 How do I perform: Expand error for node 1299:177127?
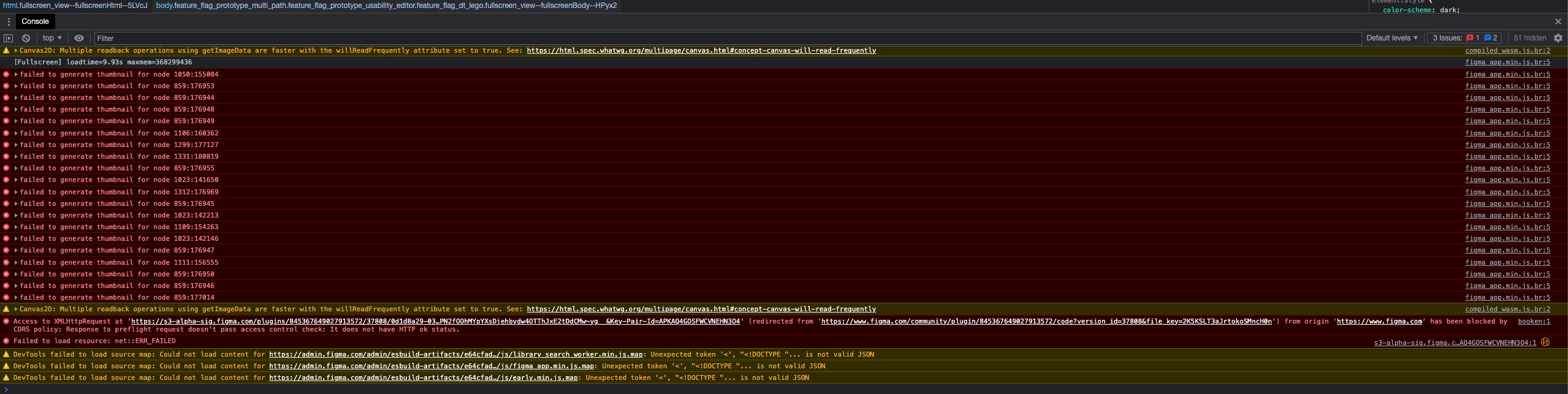(16, 145)
